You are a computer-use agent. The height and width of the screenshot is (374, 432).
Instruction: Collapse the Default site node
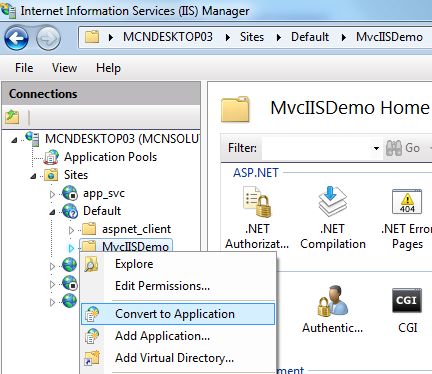(x=52, y=212)
